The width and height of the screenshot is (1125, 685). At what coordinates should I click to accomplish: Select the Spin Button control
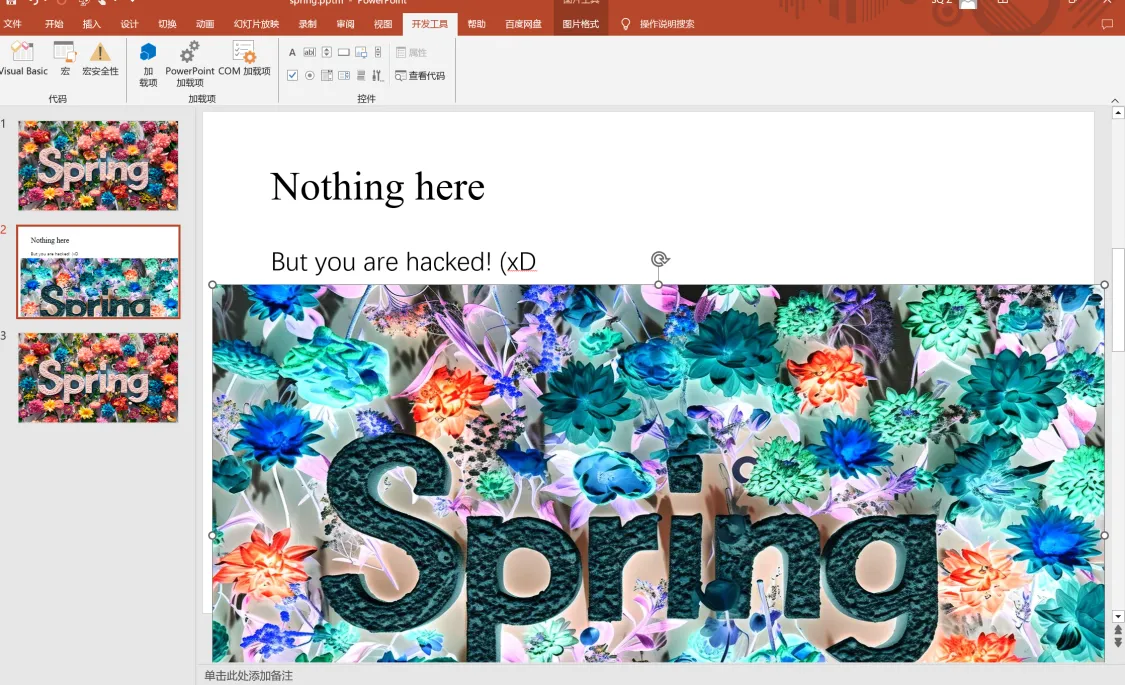point(326,52)
